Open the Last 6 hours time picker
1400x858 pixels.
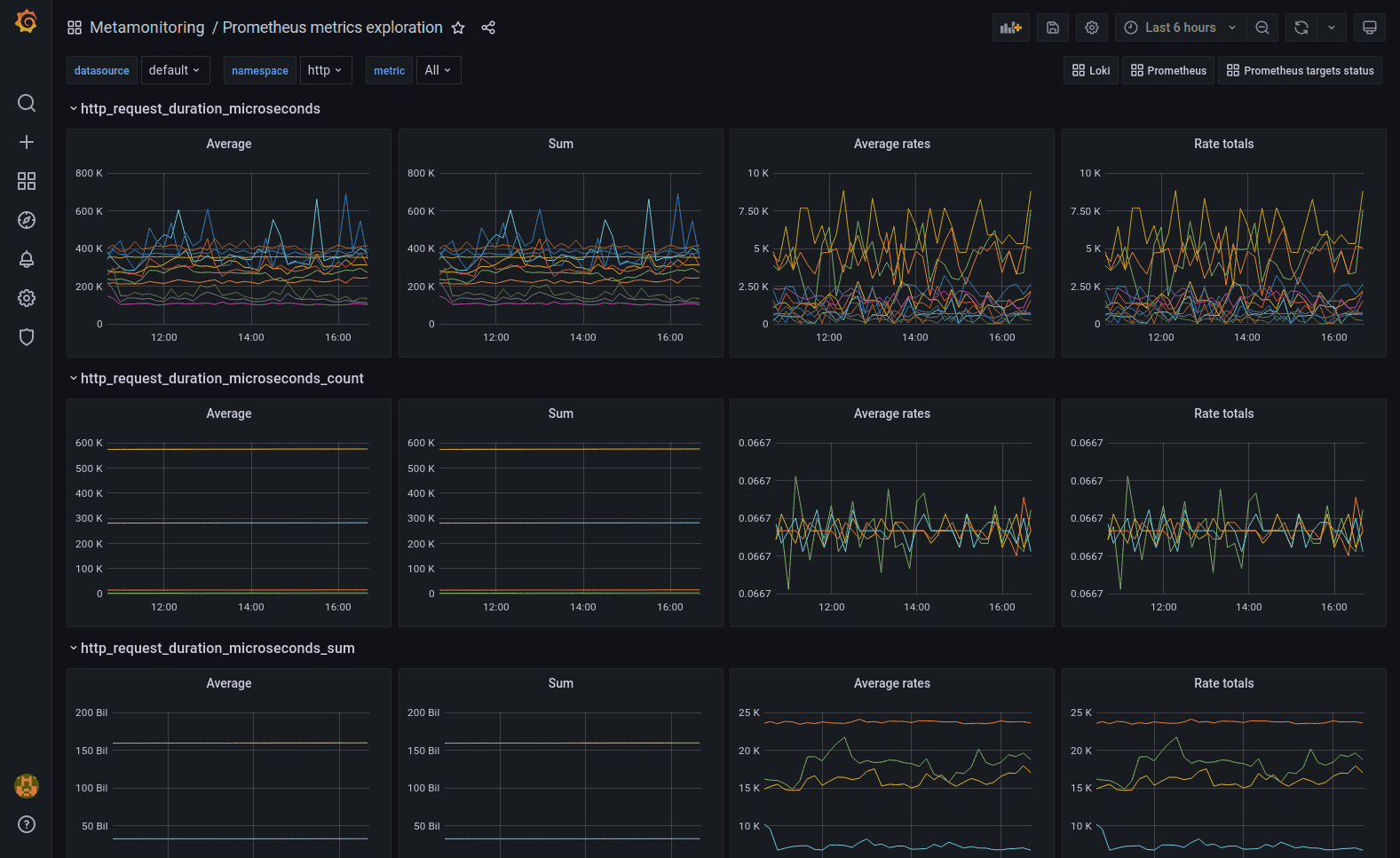click(x=1180, y=28)
